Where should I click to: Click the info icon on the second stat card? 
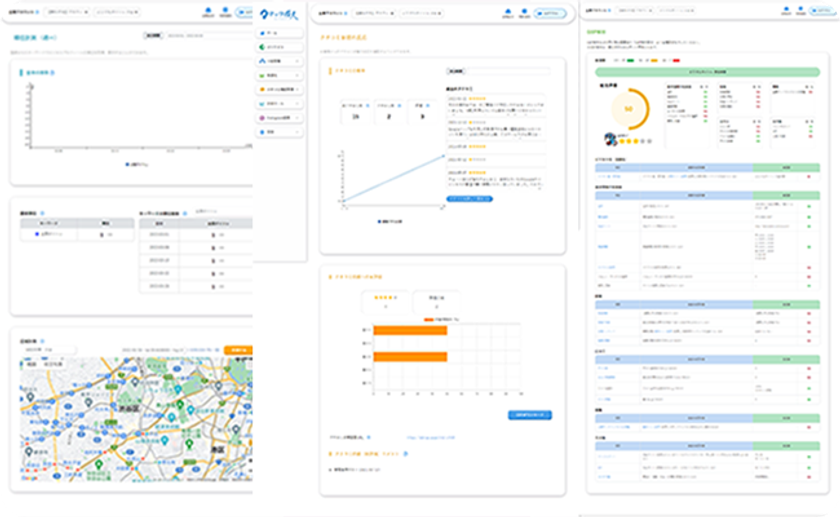pos(400,106)
